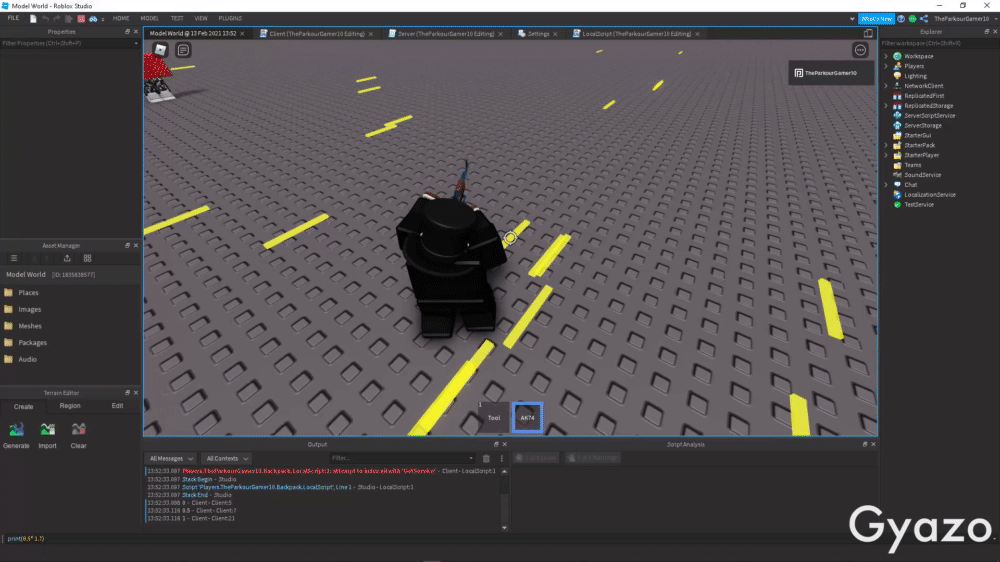
Task: Click the Lighting bulb icon in Explorer
Action: 897,76
